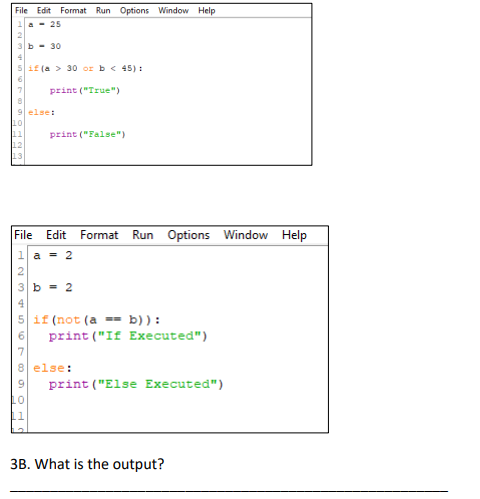Click the 'else:' line in lower editor
The width and height of the screenshot is (480, 499).
coord(52,368)
